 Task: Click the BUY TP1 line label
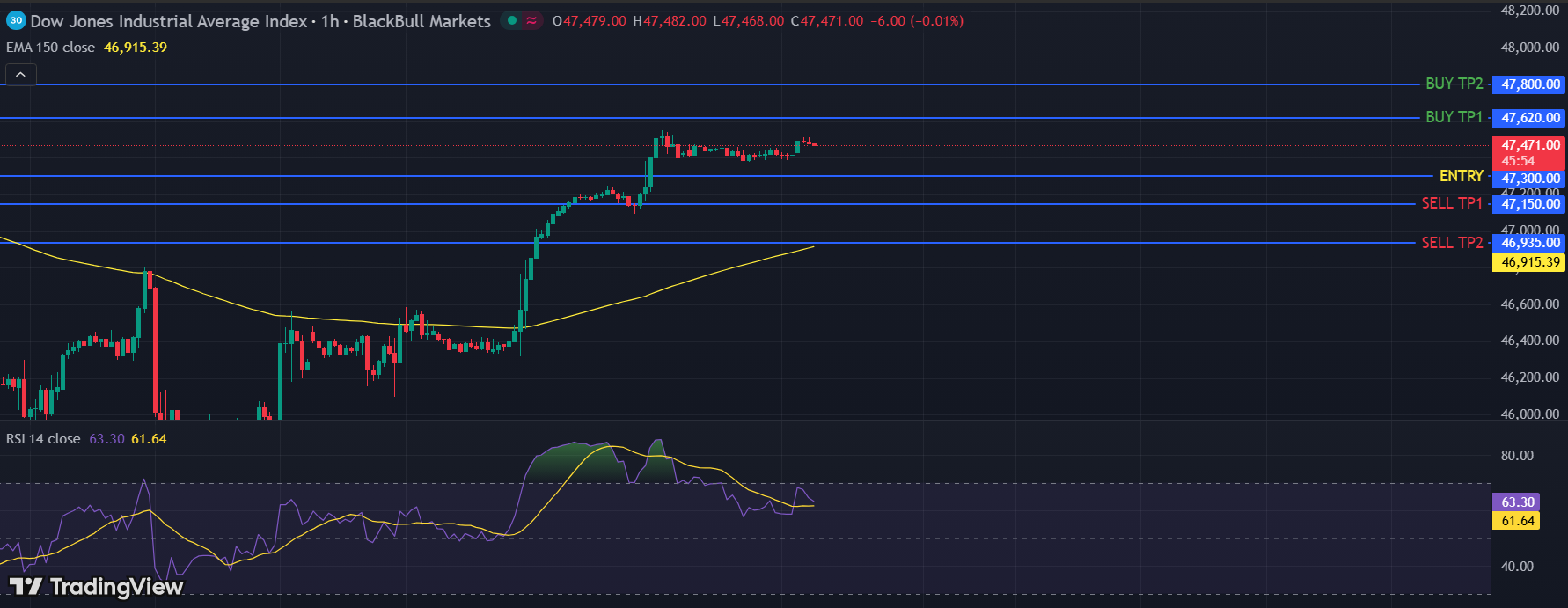click(x=1454, y=117)
